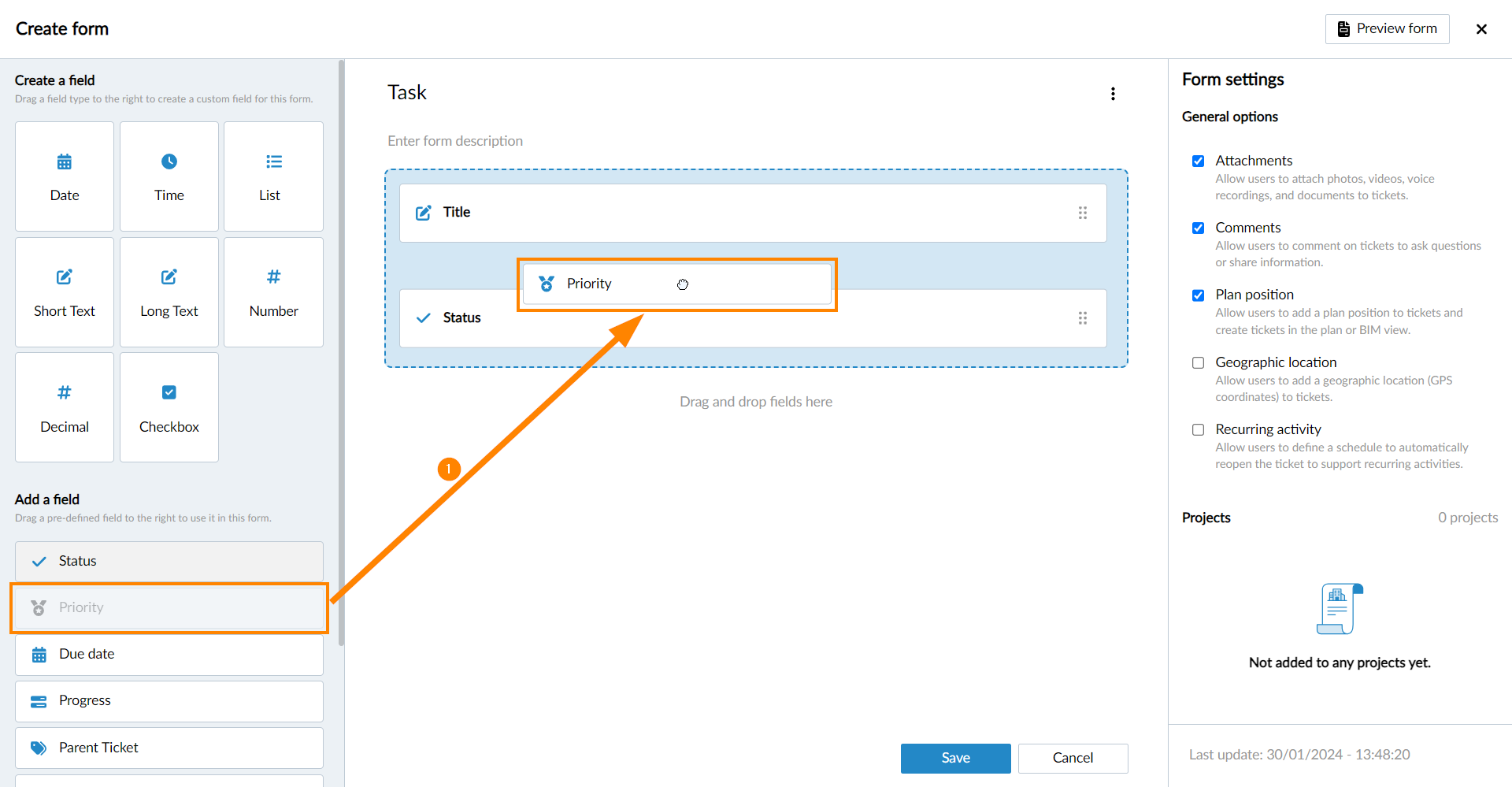Turn on Recurring activity checkbox
Image resolution: width=1512 pixels, height=787 pixels.
coord(1199,430)
